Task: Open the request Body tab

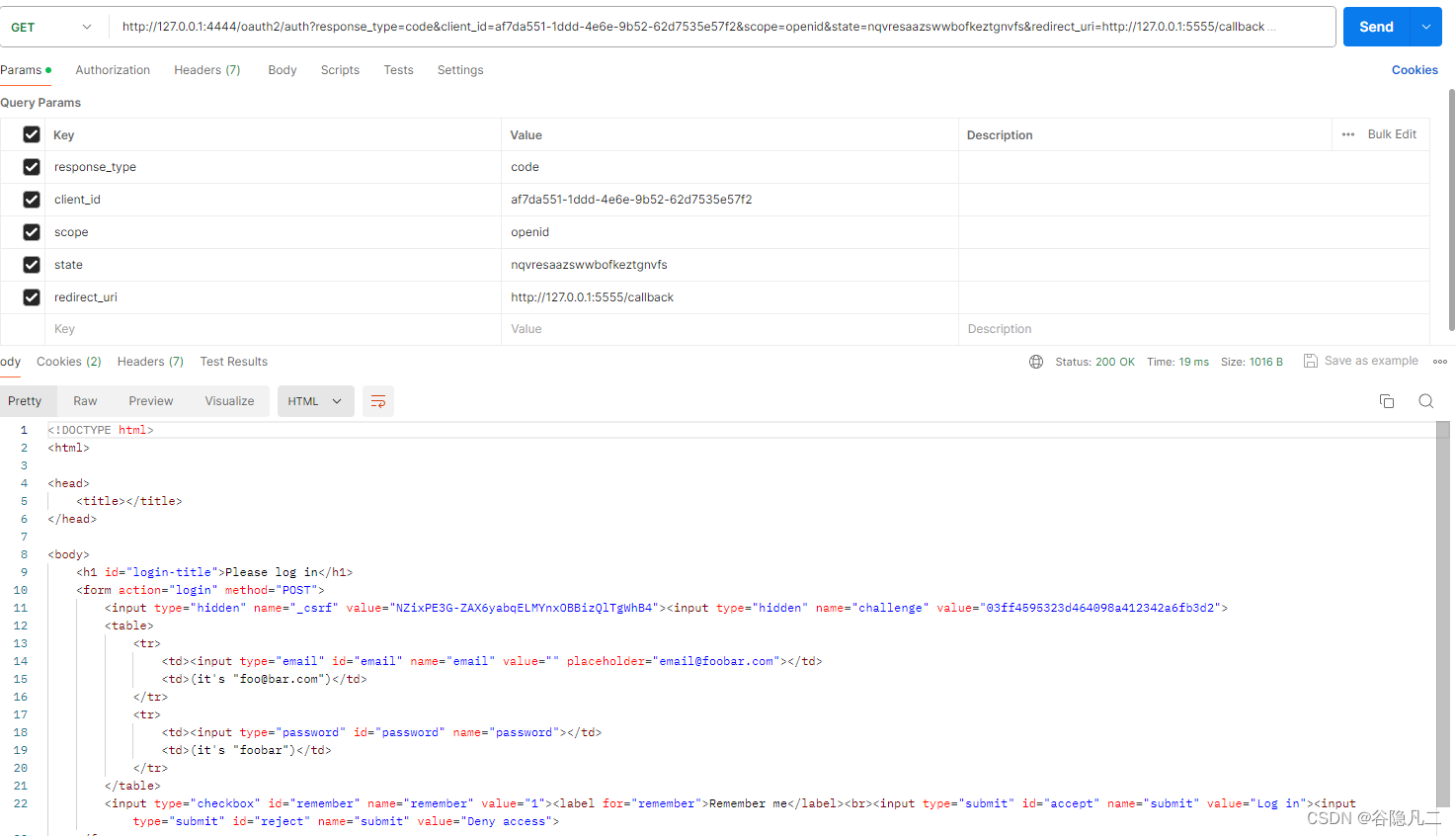Action: [283, 70]
